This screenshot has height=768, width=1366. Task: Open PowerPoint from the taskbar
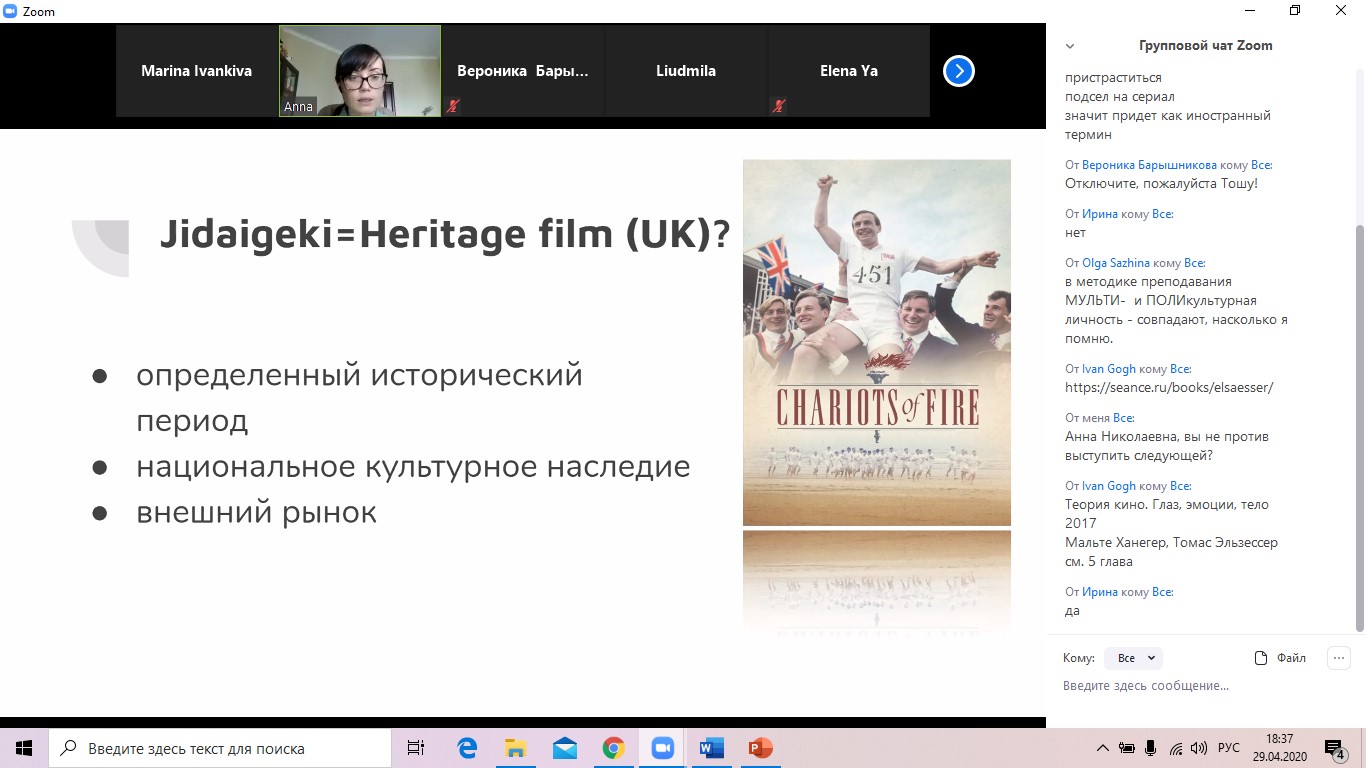[x=760, y=748]
